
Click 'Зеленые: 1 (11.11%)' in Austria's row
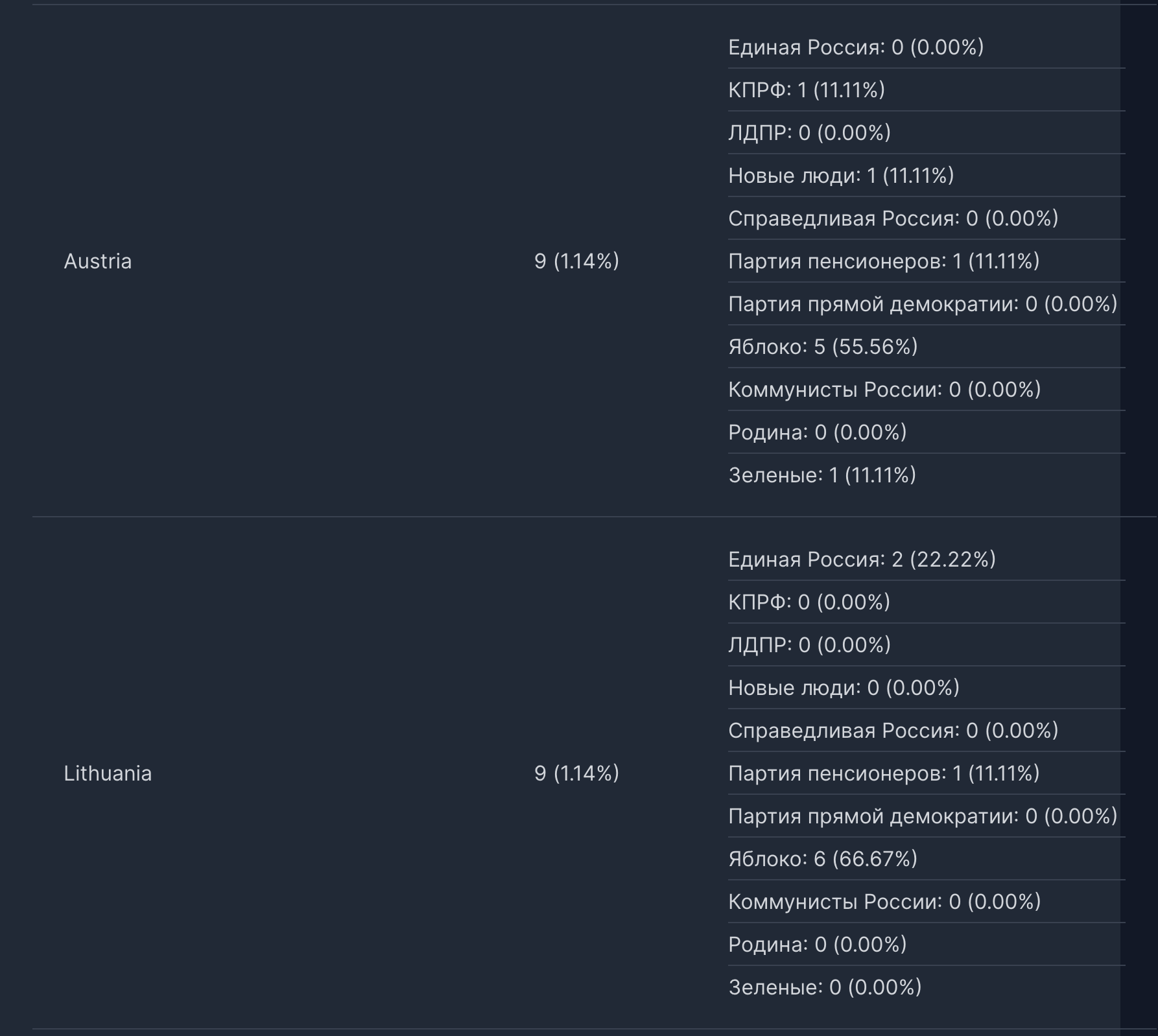click(822, 475)
